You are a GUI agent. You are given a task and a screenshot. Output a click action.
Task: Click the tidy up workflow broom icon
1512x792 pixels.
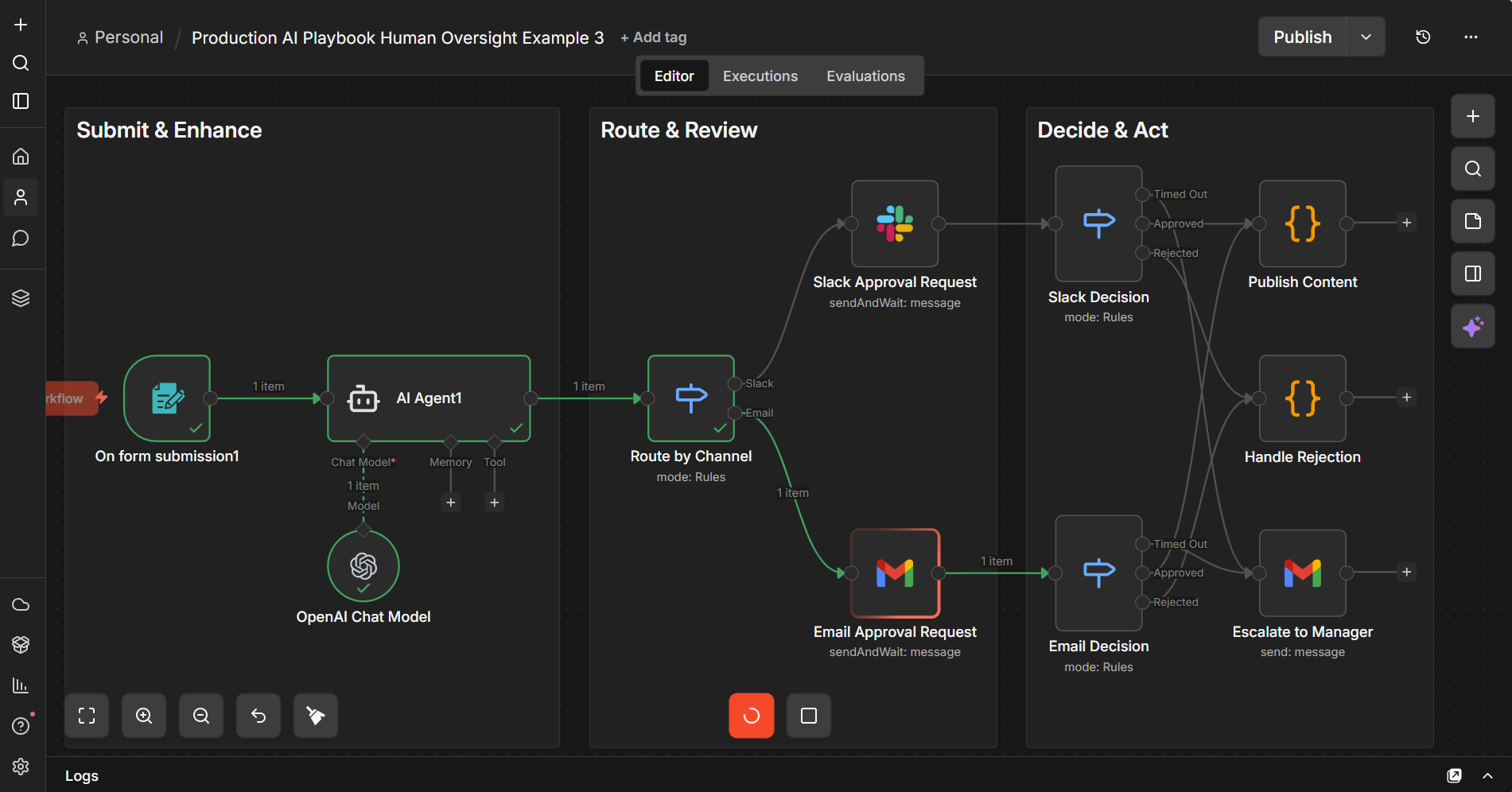[x=316, y=716]
